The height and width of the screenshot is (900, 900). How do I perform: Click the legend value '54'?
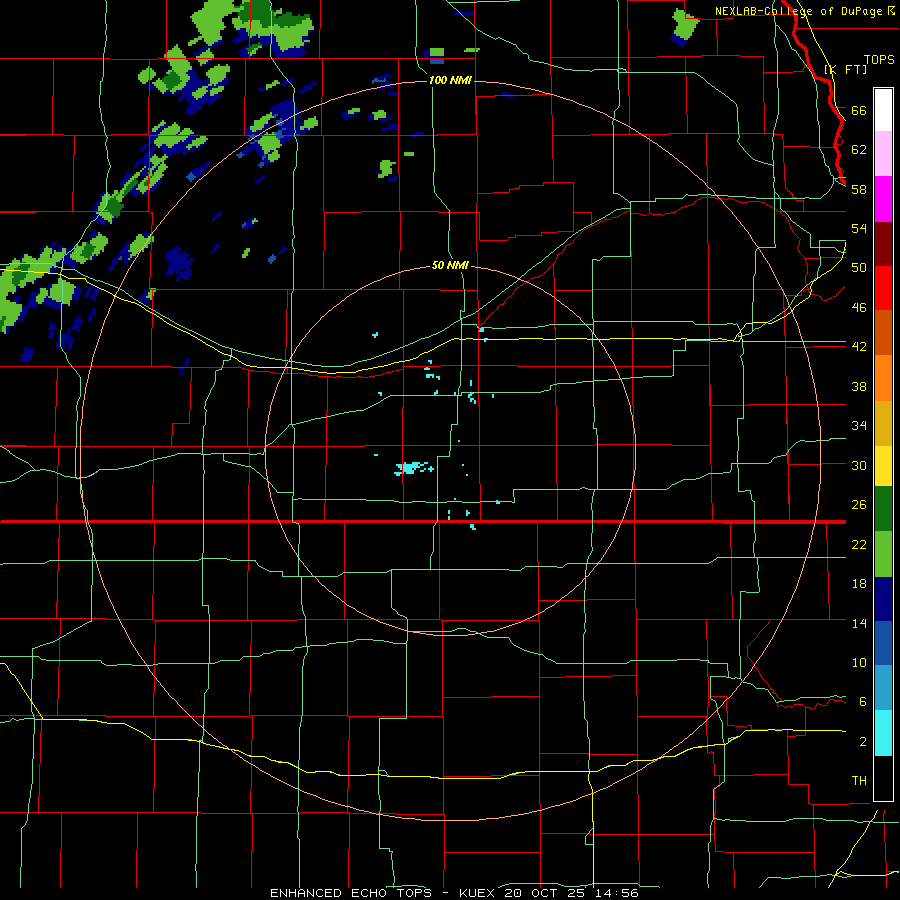coord(859,228)
